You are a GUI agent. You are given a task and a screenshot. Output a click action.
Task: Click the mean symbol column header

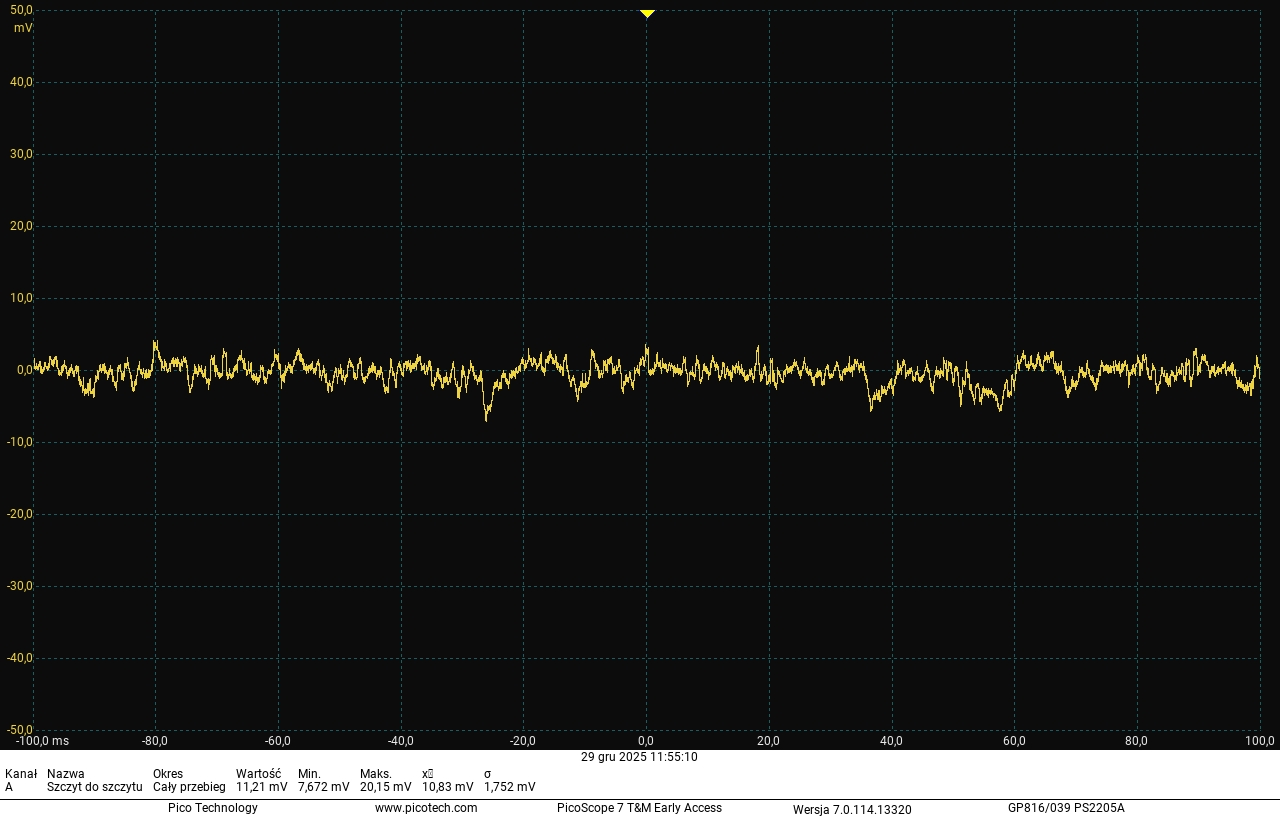[x=427, y=773]
